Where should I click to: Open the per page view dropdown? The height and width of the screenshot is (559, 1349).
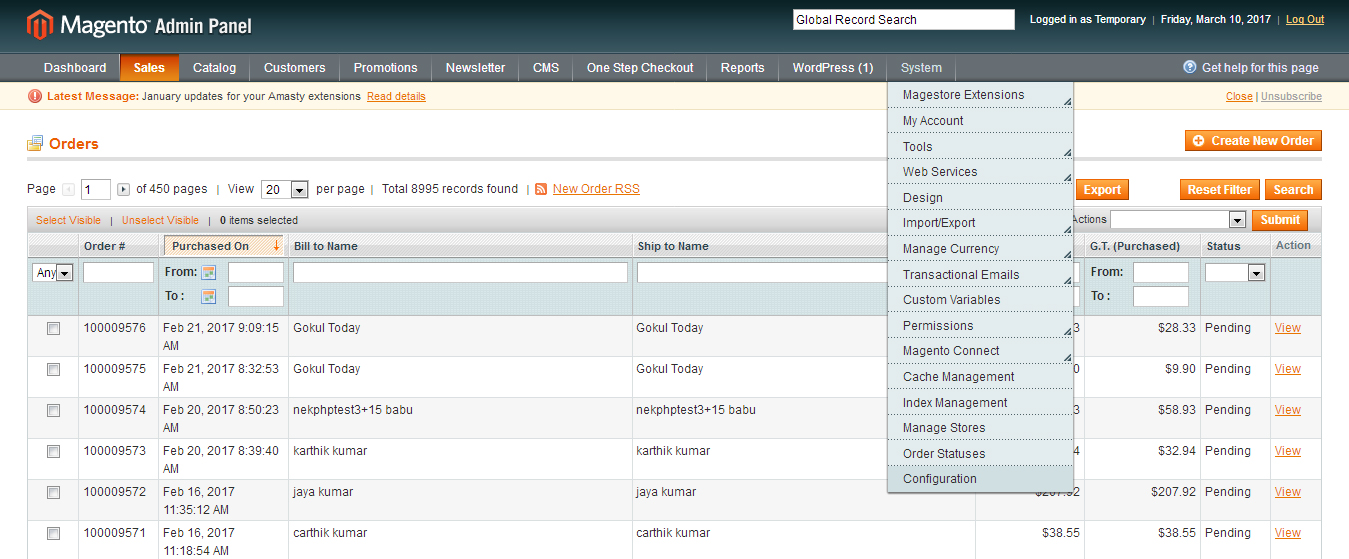click(x=285, y=189)
